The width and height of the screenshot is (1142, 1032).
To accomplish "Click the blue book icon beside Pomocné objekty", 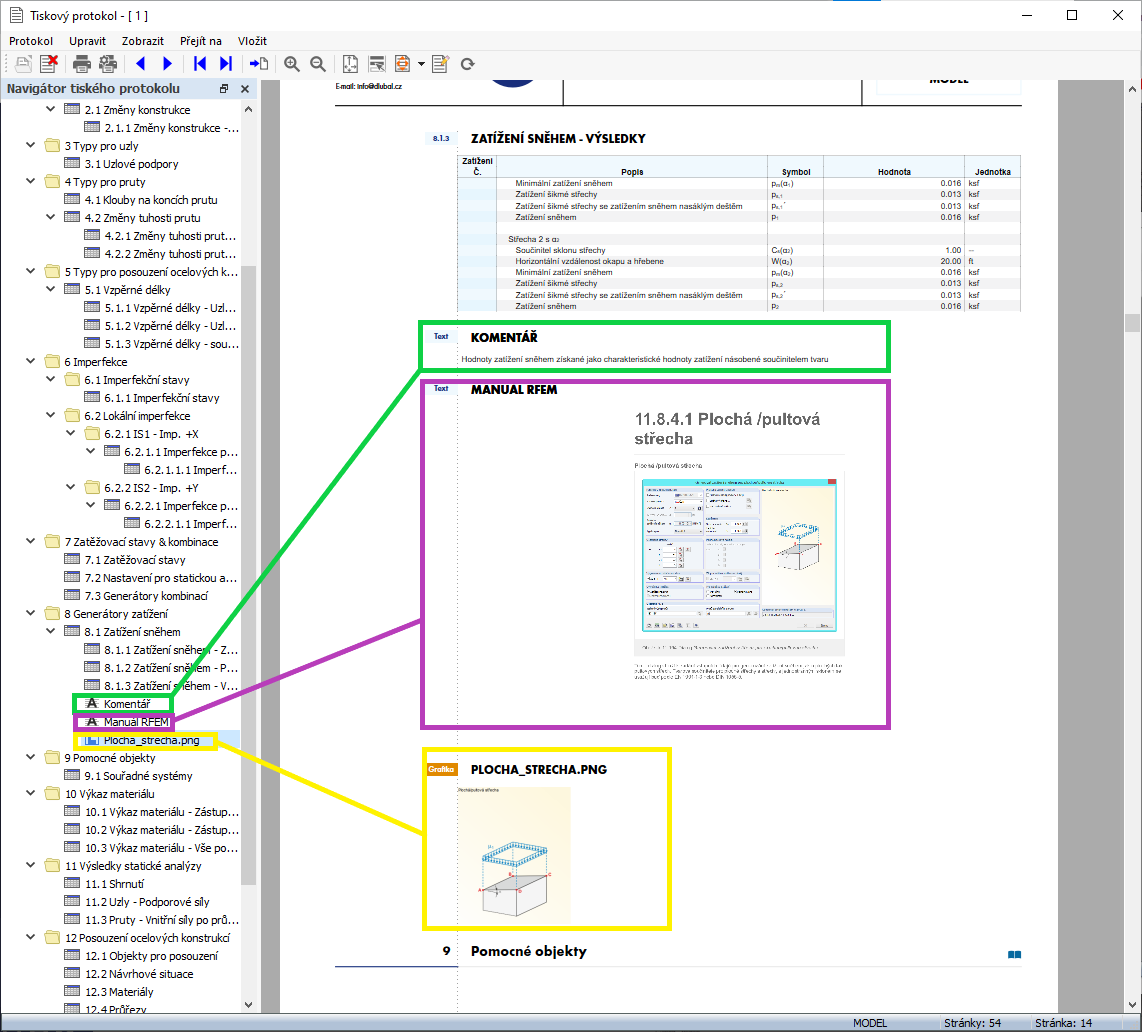I will 1015,954.
